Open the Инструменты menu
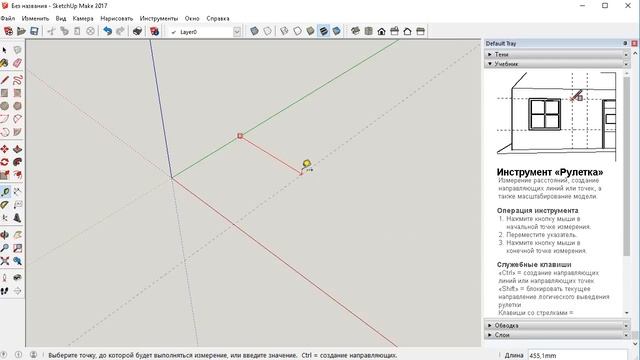Screen dimensions: 640x360 click(x=159, y=18)
